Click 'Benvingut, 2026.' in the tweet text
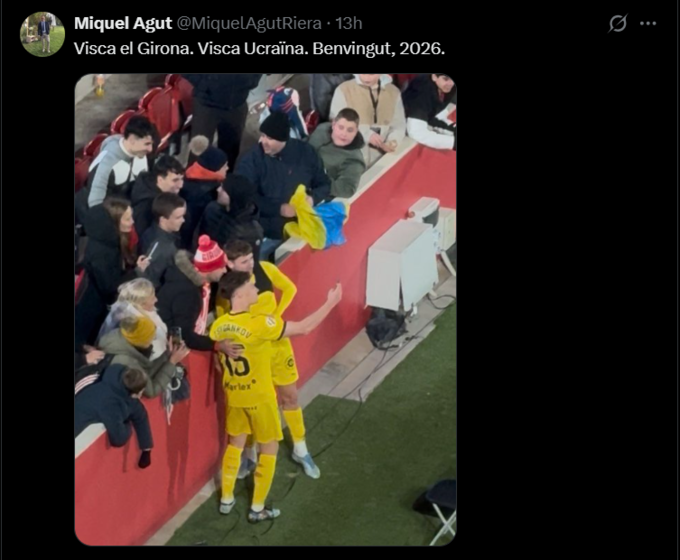680x560 pixels. 379,49
